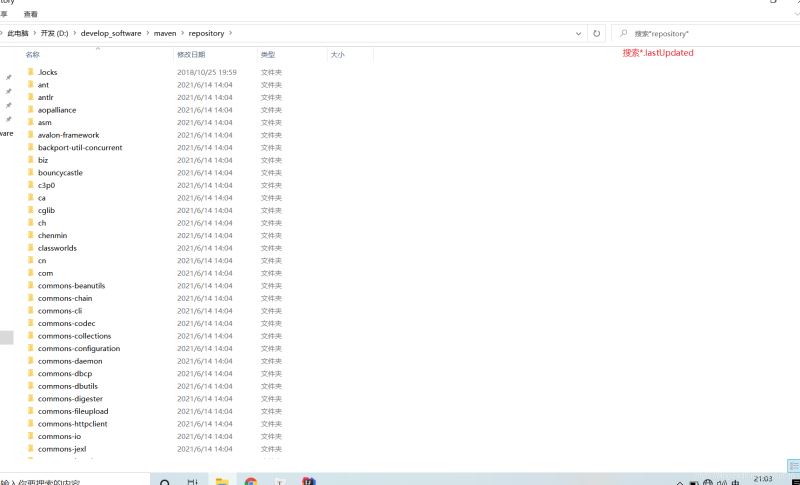This screenshot has height=485, width=800.
Task: Click the pin icon beside the .locks row
Action: click(x=8, y=78)
